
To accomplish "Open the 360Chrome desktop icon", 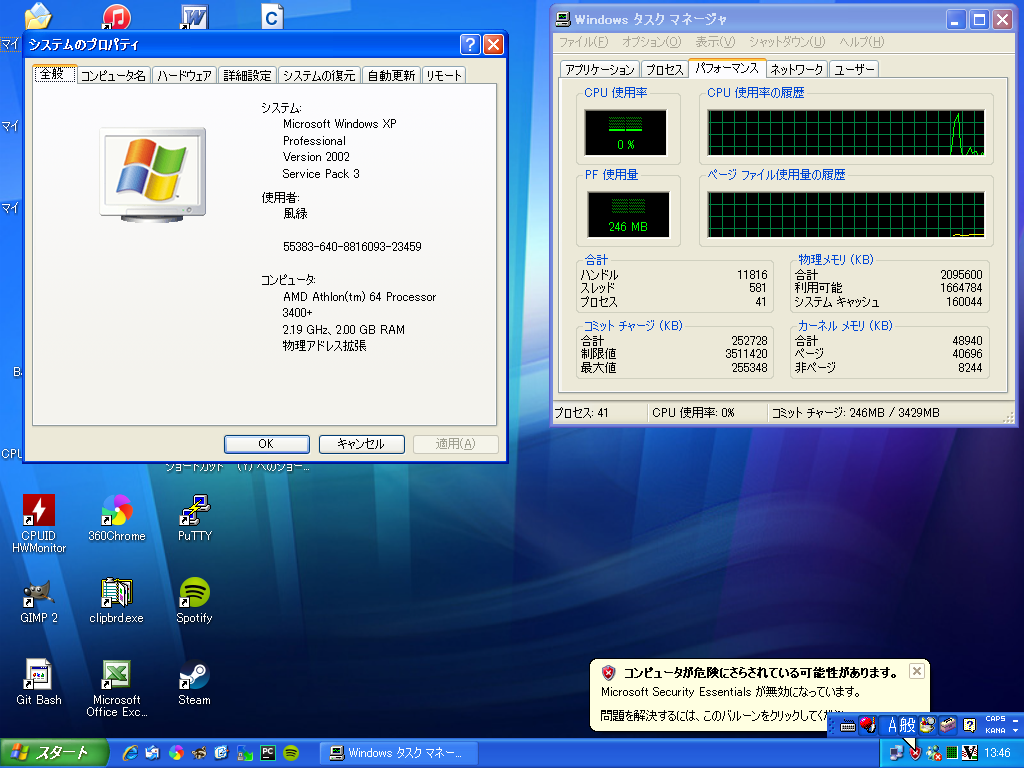I will [x=116, y=512].
